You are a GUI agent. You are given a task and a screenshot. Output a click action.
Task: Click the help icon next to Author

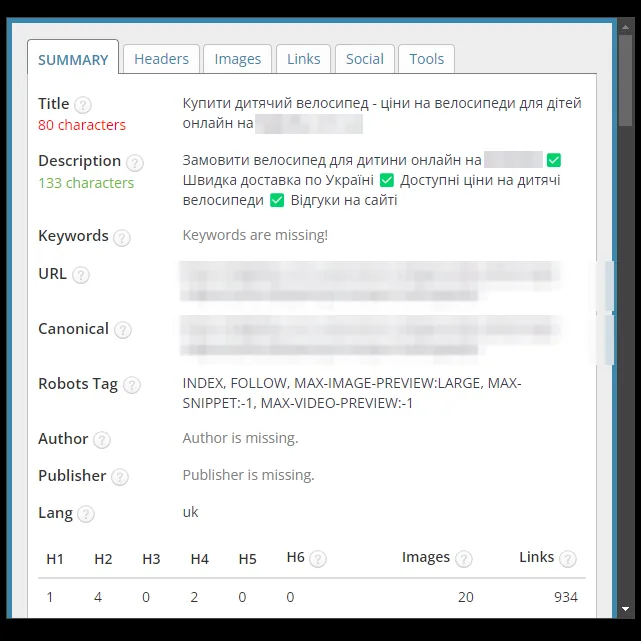coord(102,440)
